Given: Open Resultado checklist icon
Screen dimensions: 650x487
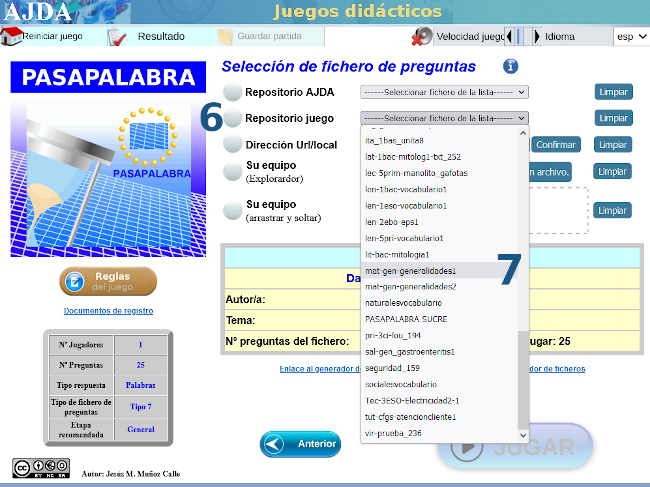Looking at the screenshot, I should 118,36.
